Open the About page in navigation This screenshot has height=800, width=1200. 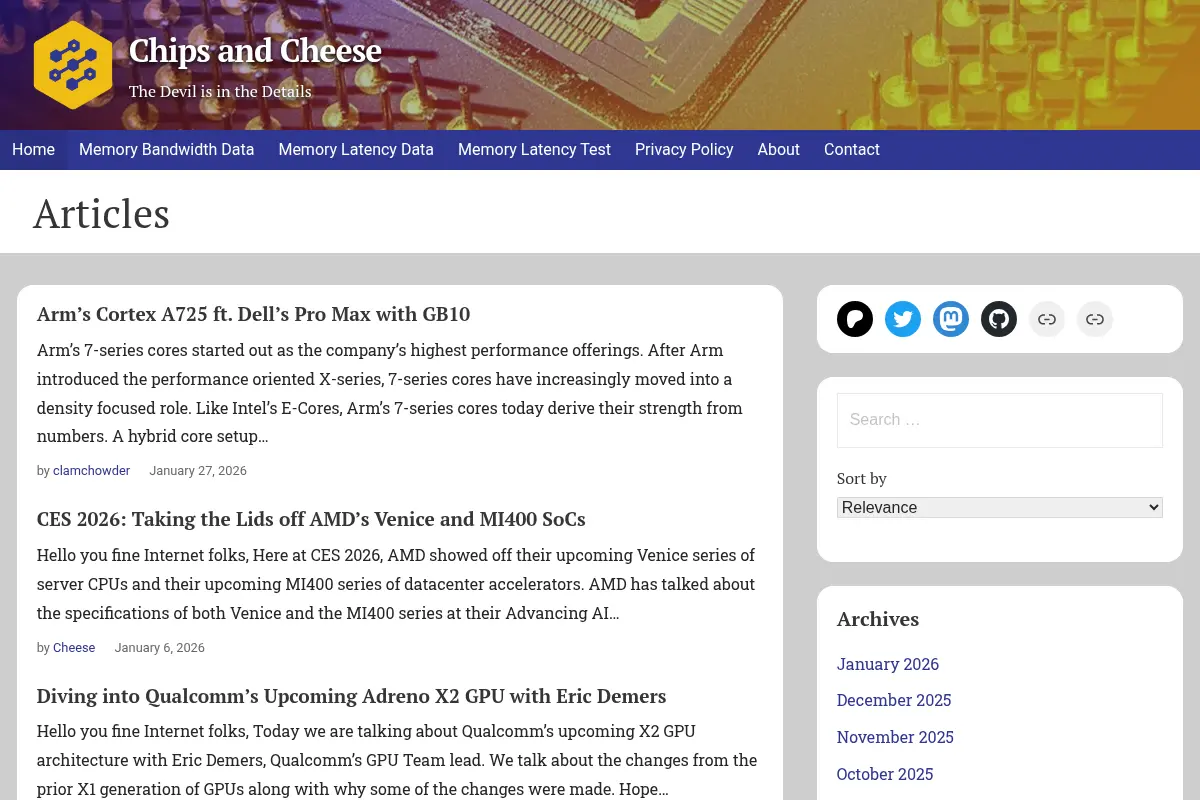778,150
